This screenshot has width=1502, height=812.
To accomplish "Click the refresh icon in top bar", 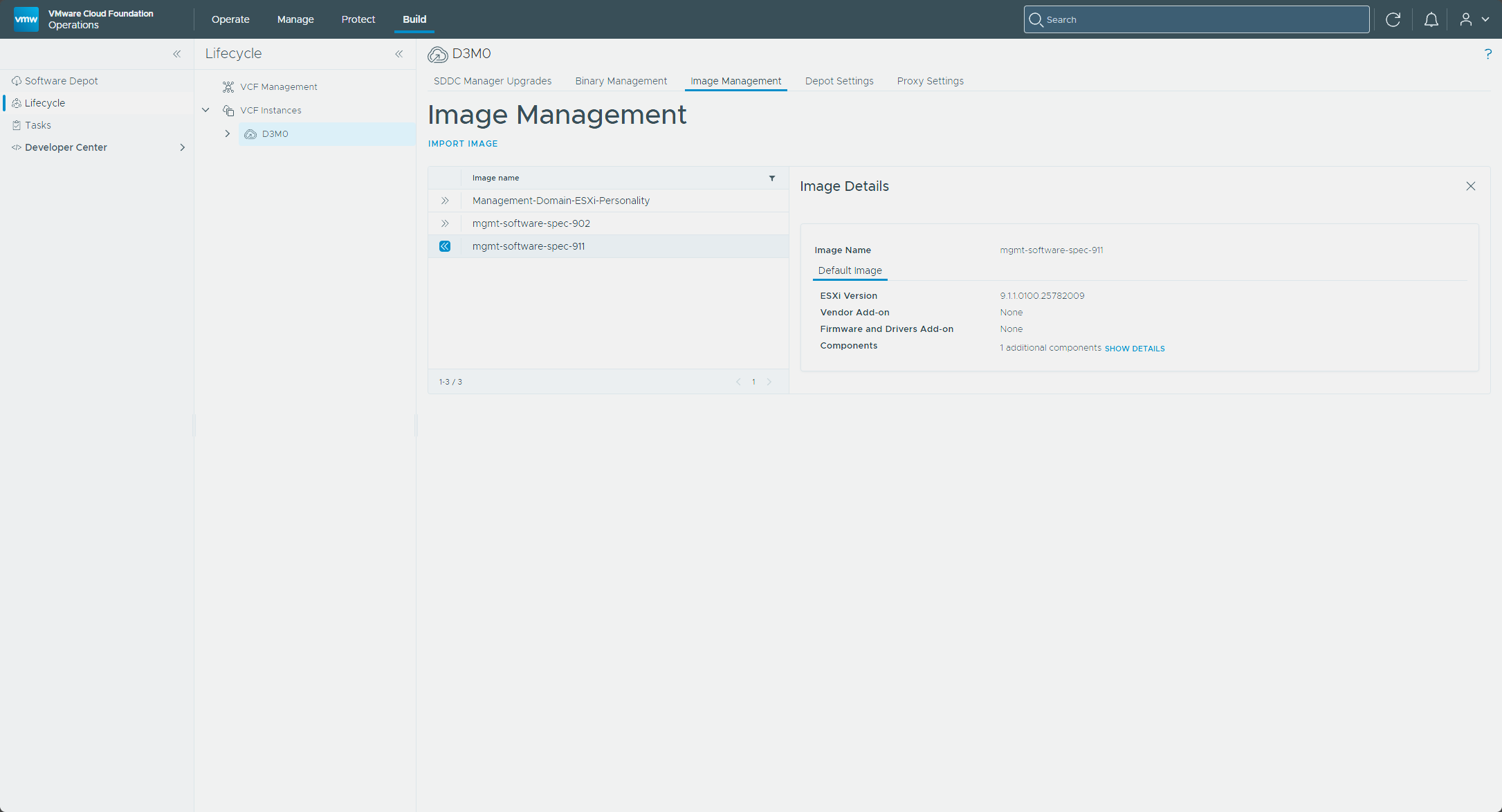I will 1393,19.
